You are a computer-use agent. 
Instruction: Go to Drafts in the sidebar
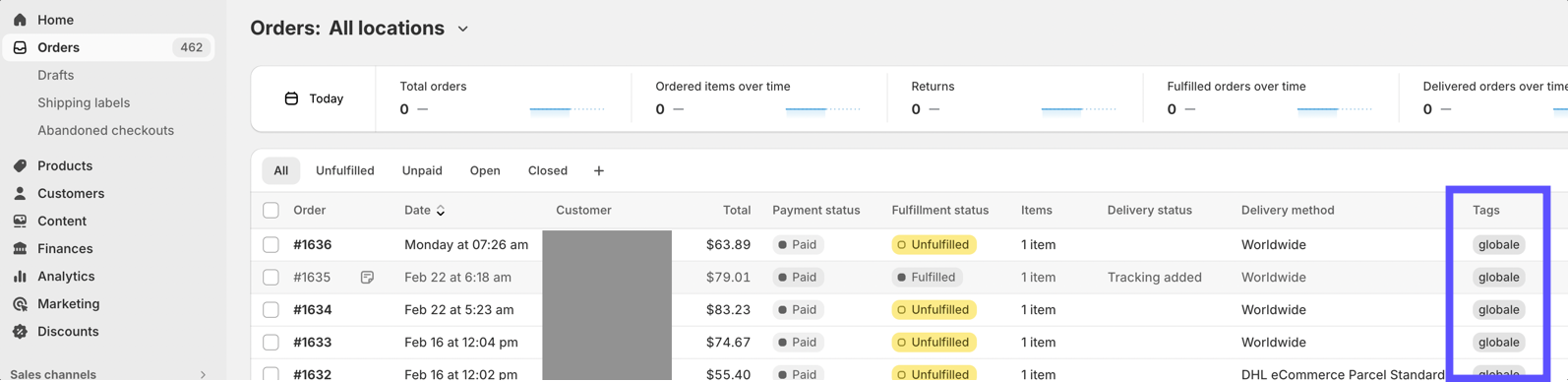pyautogui.click(x=55, y=75)
